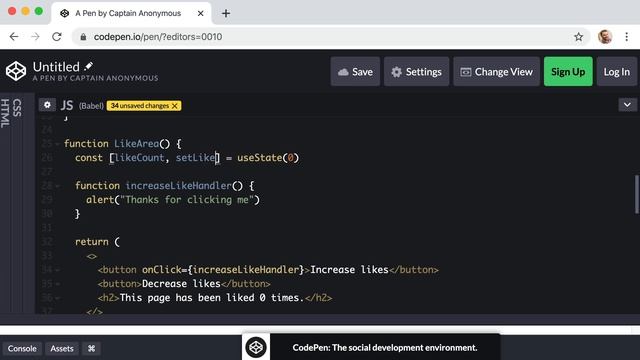Click 'CodePen: The social development environment' banner

(384, 348)
